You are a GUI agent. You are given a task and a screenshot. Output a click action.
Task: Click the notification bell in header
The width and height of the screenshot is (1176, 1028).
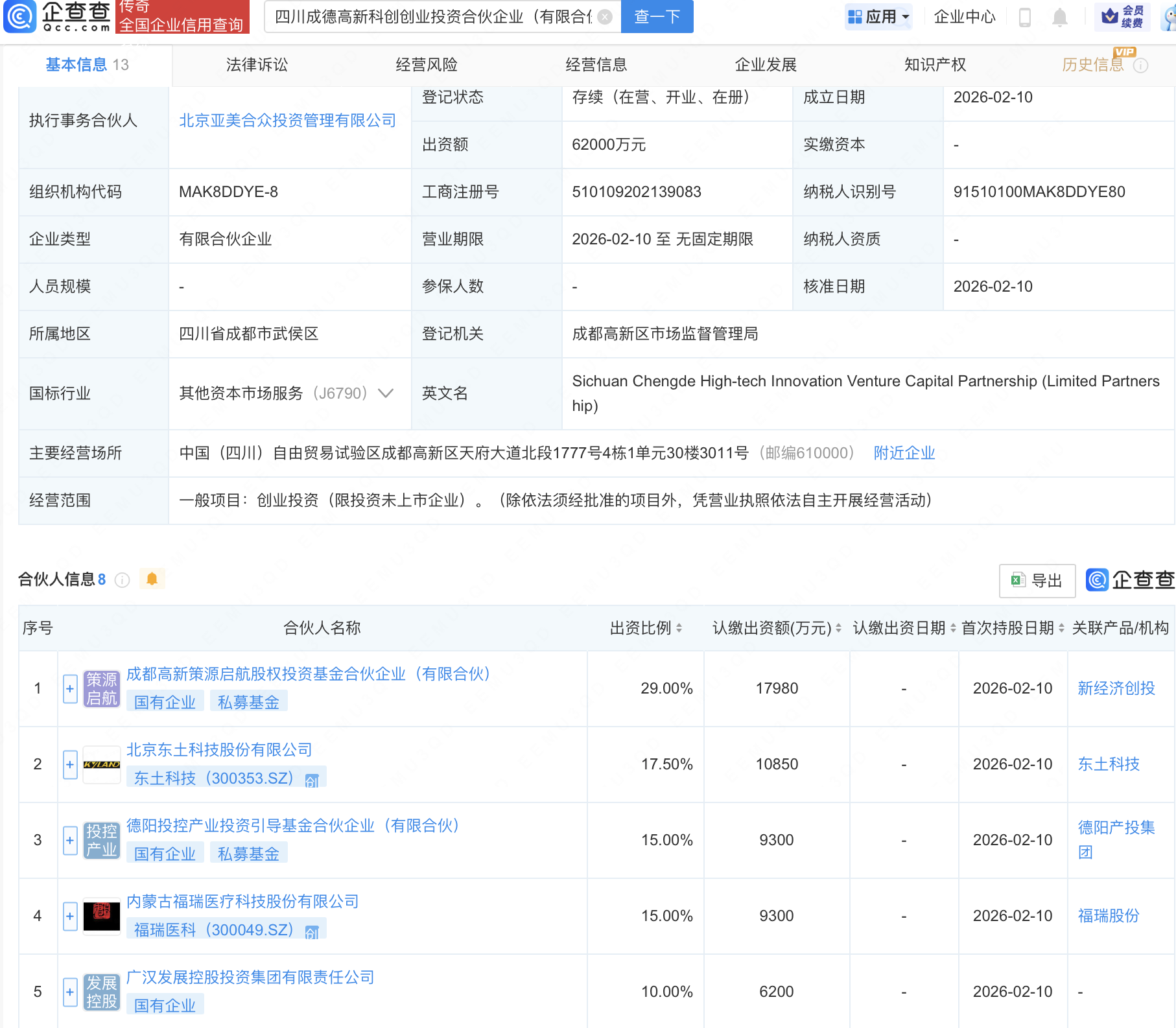(x=1059, y=18)
